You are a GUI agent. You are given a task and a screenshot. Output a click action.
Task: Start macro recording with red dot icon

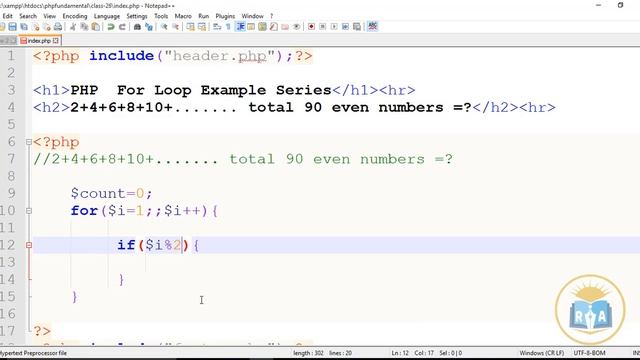click(x=311, y=27)
